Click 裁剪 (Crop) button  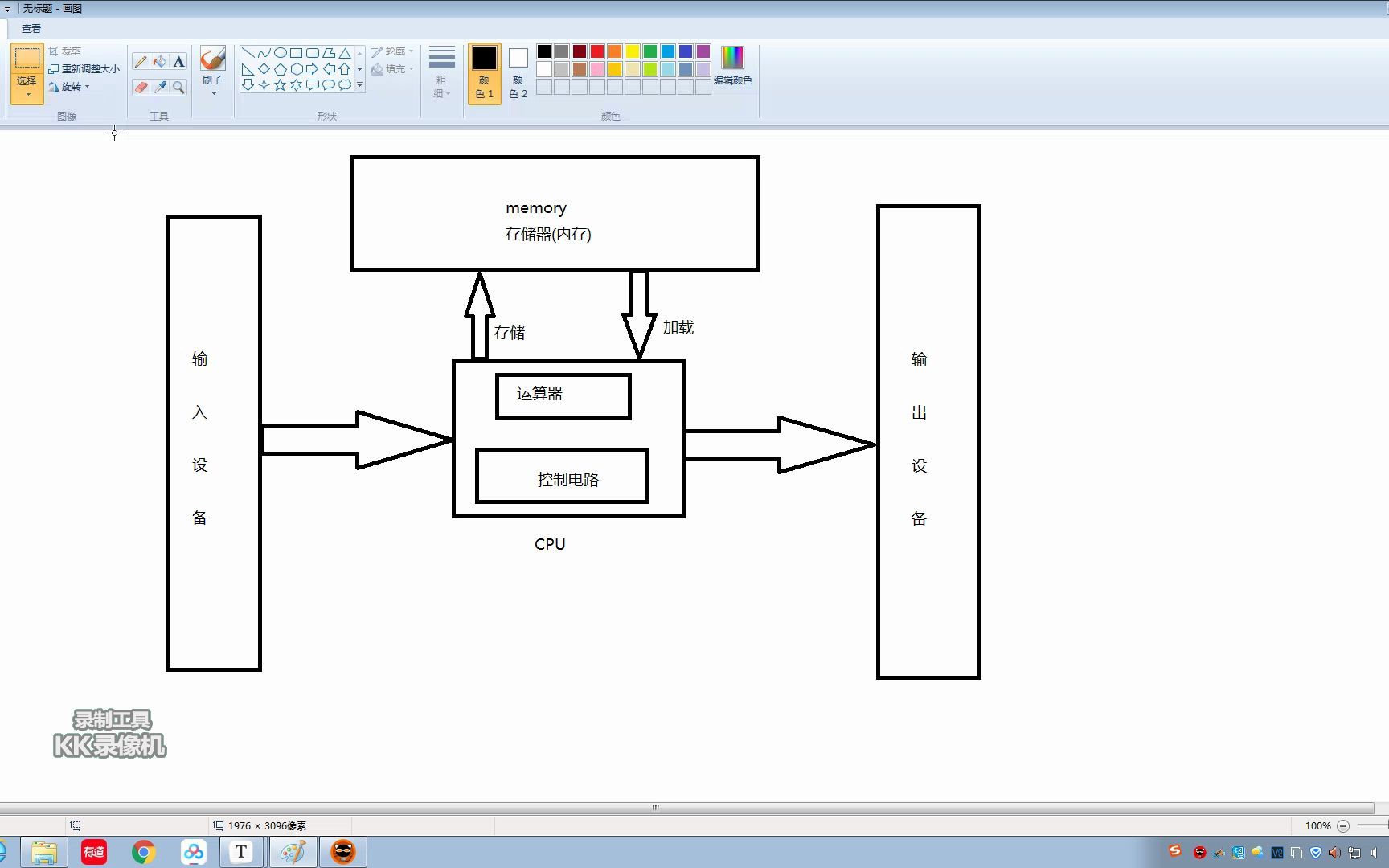pos(64,51)
